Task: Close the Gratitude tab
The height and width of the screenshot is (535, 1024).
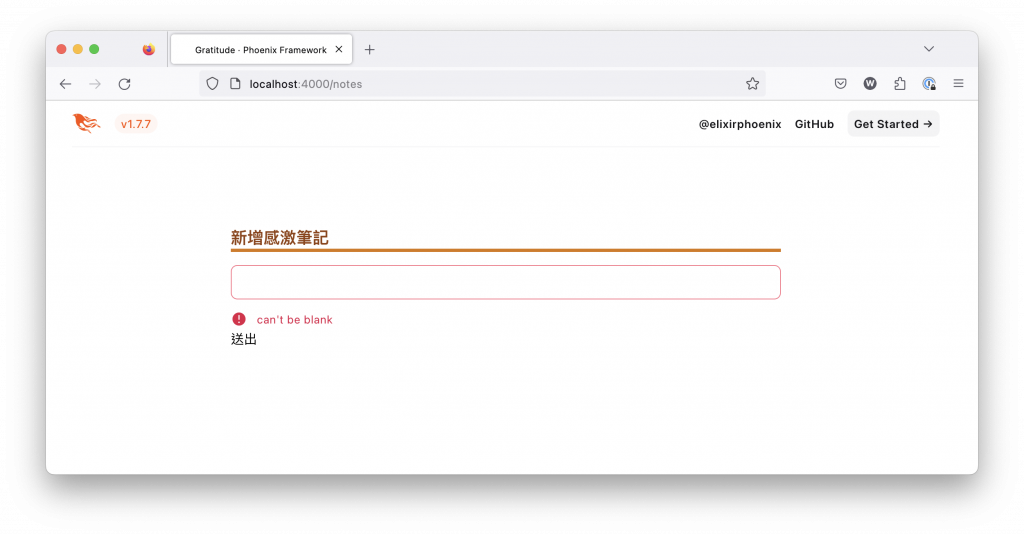Action: 339,49
